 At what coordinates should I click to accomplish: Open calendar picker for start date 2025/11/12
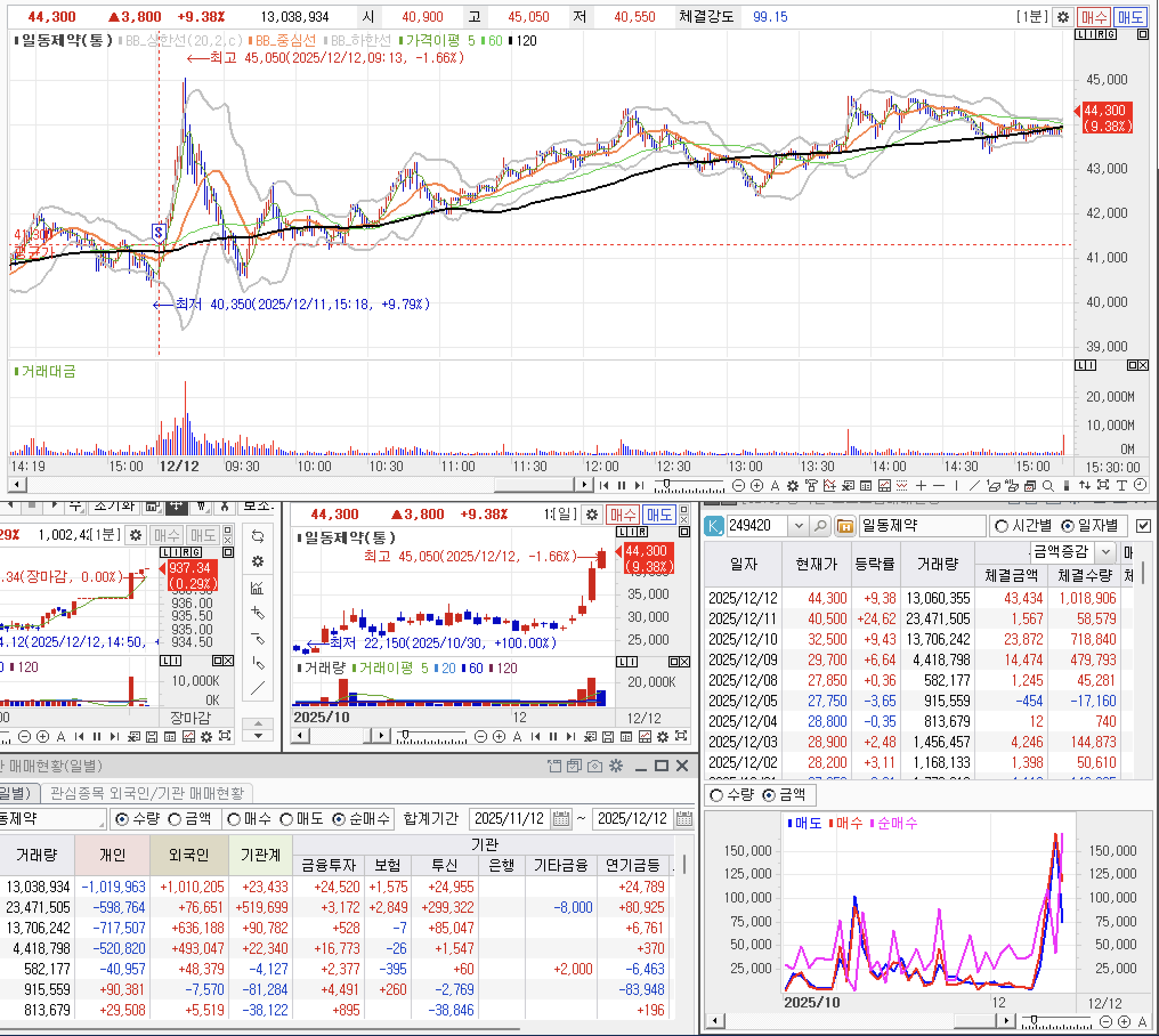(x=561, y=819)
